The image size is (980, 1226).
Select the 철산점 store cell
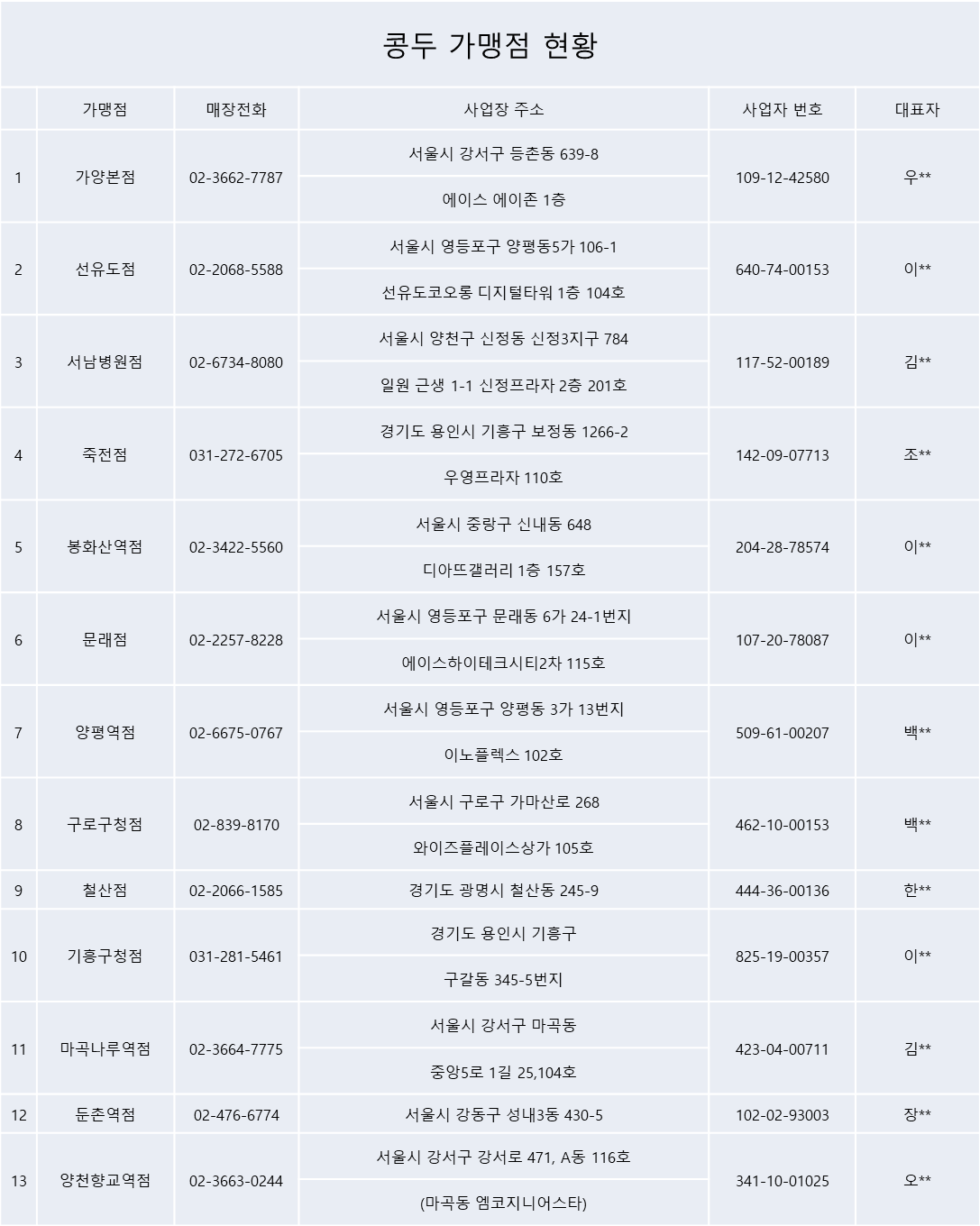(105, 891)
